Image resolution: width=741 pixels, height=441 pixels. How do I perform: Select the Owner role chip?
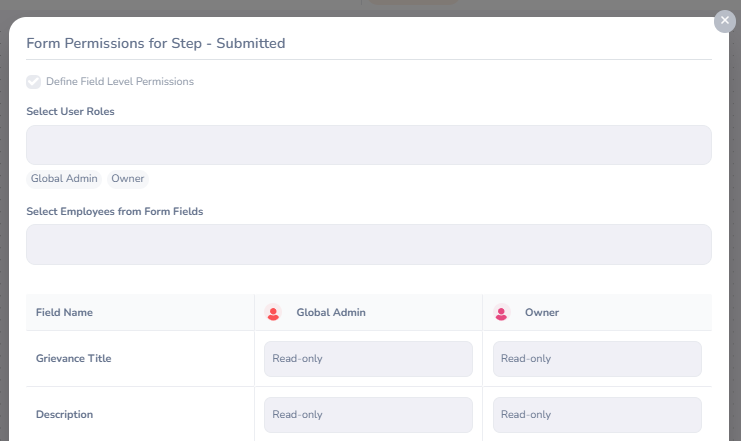[128, 179]
